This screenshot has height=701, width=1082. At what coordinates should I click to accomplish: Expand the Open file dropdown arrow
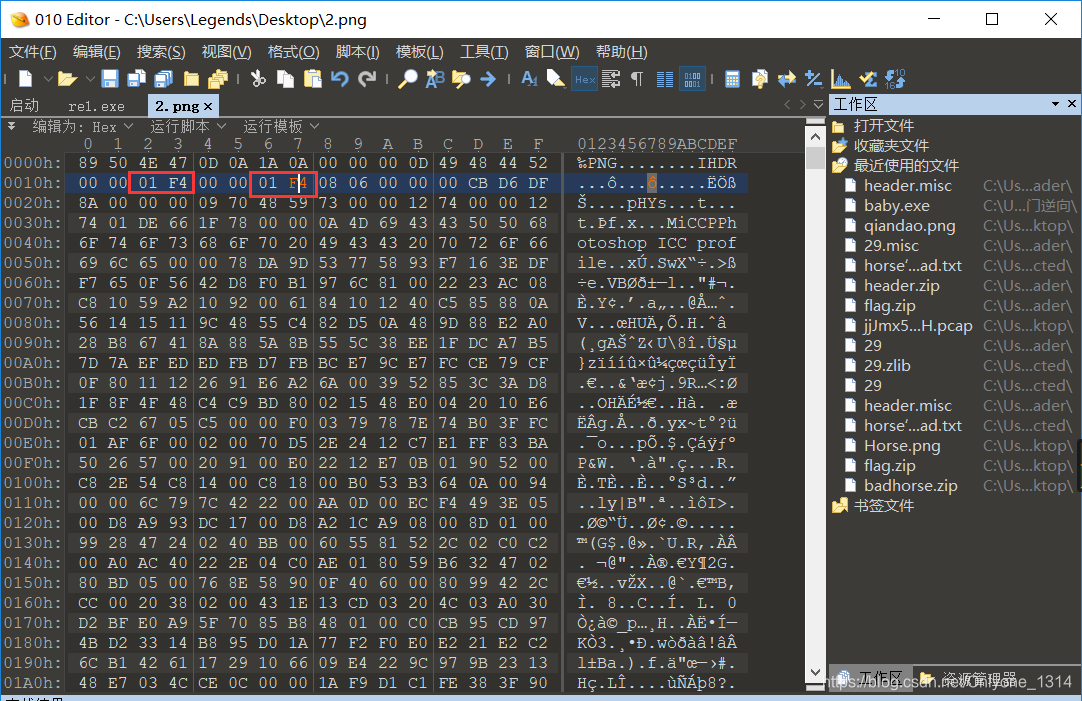[90, 79]
